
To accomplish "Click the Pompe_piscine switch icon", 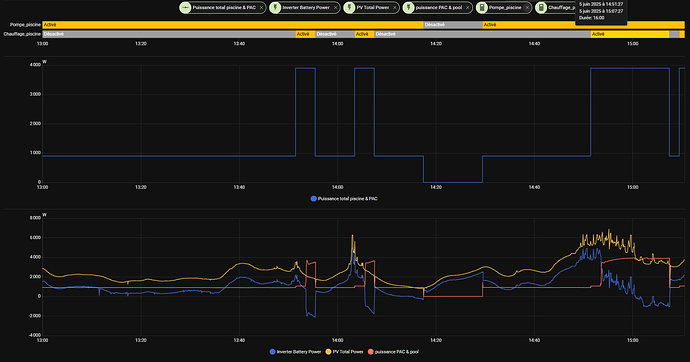I will point(482,7).
